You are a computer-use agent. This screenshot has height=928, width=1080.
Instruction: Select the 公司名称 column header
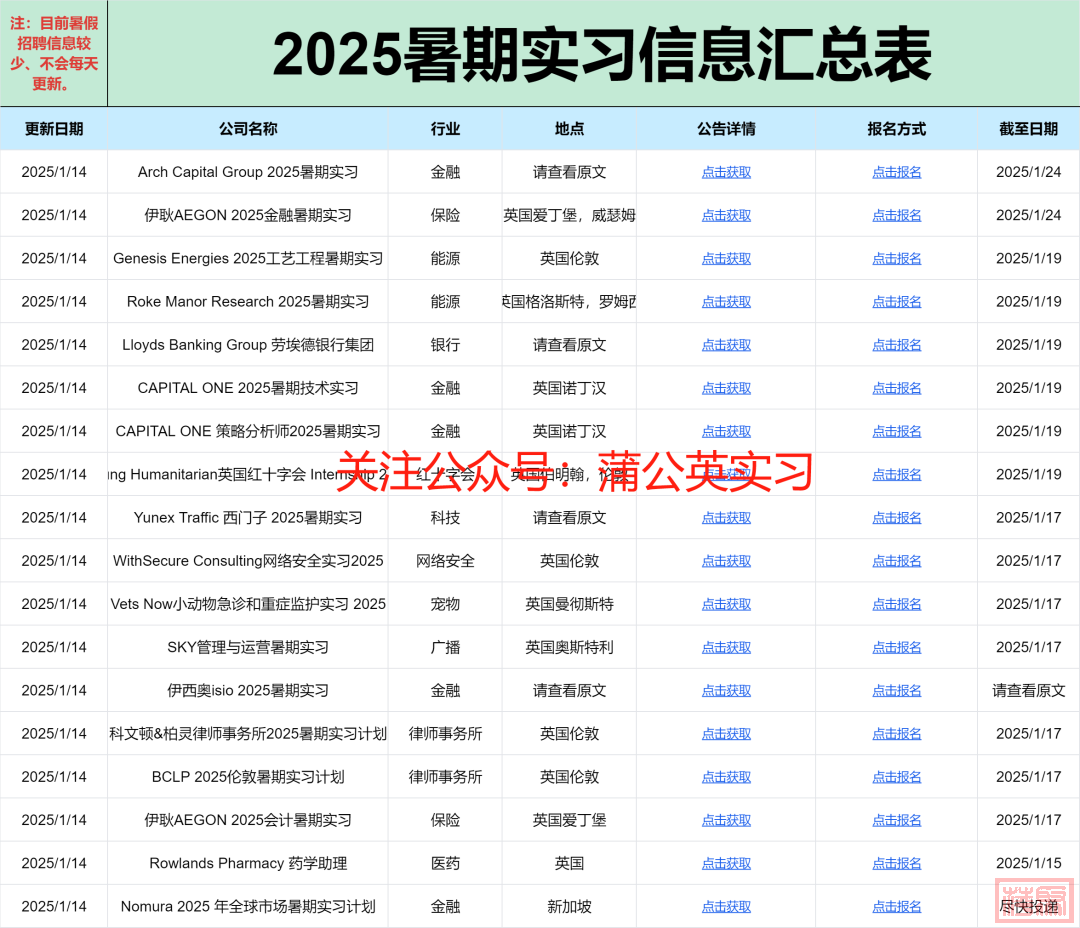click(x=248, y=129)
